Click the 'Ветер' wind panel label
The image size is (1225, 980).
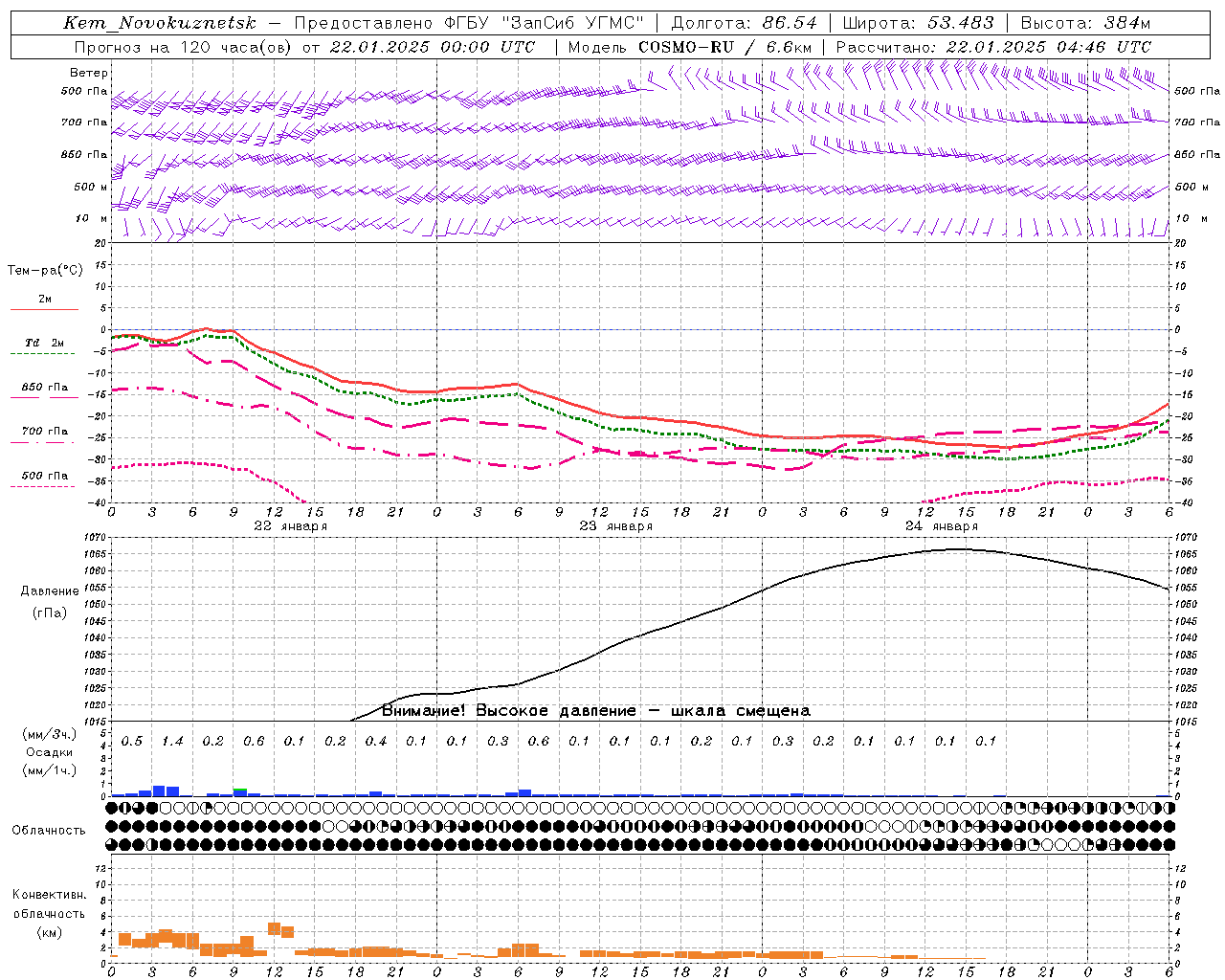click(89, 73)
